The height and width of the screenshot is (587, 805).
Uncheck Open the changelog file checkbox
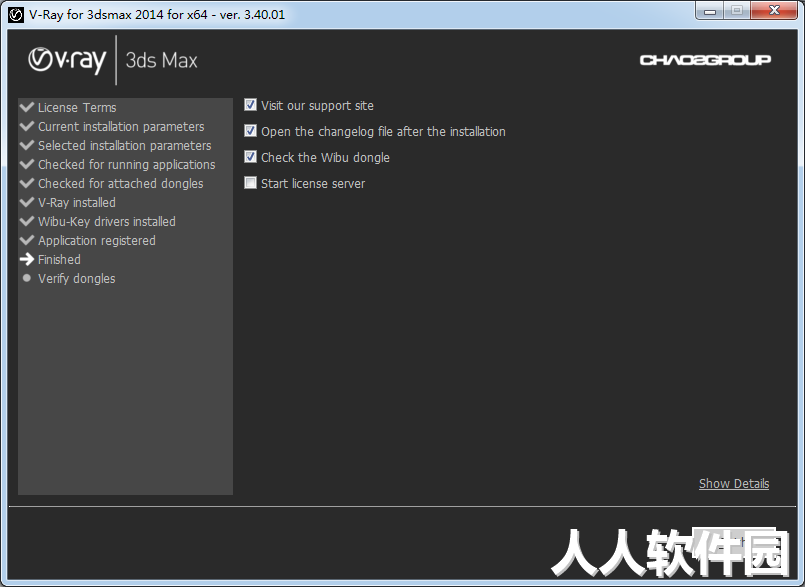coord(250,130)
